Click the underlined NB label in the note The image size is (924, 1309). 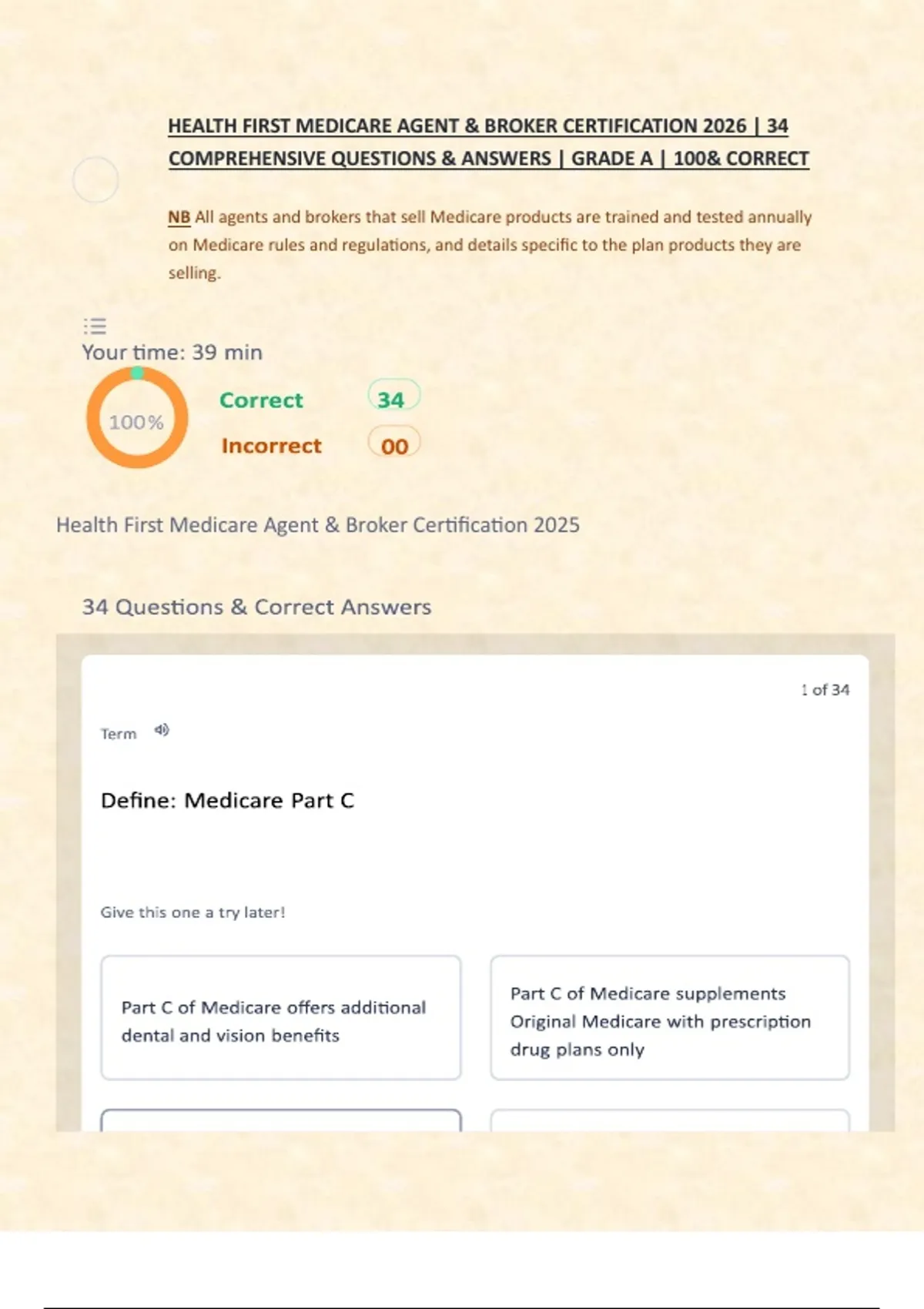179,217
